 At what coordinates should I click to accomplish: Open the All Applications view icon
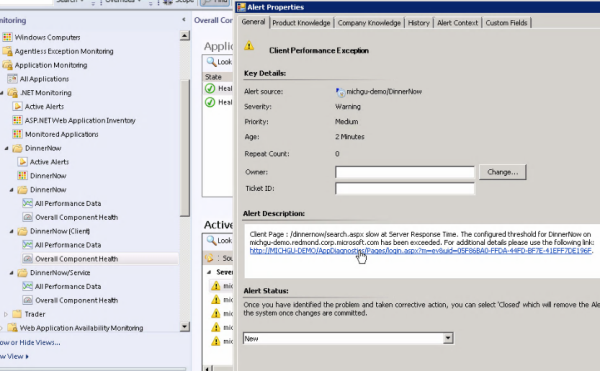pos(13,79)
